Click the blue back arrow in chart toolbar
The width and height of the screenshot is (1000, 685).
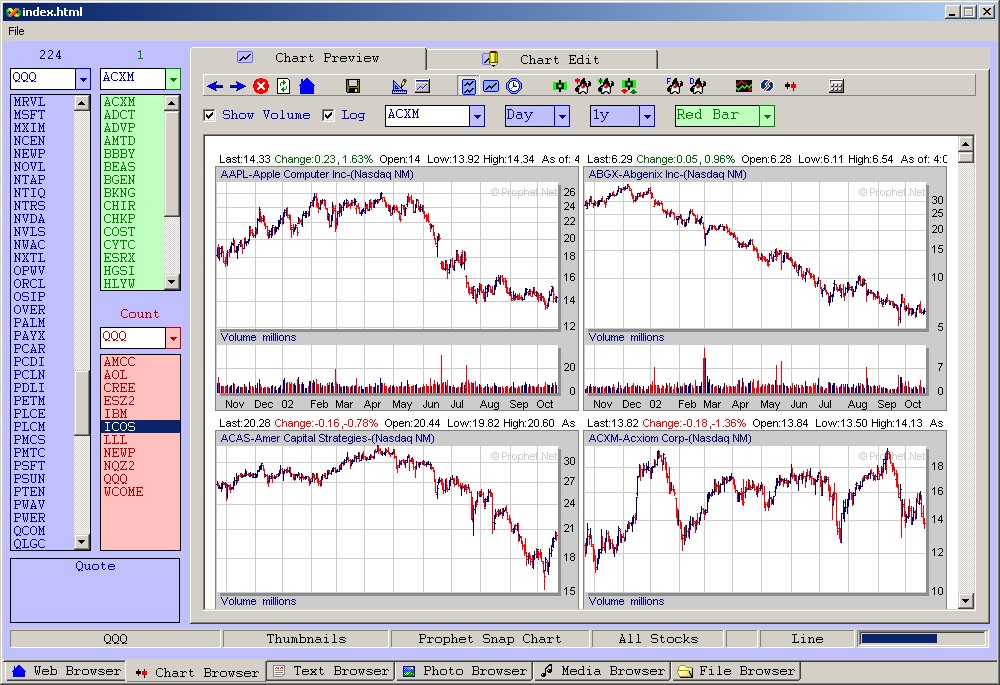pos(215,86)
